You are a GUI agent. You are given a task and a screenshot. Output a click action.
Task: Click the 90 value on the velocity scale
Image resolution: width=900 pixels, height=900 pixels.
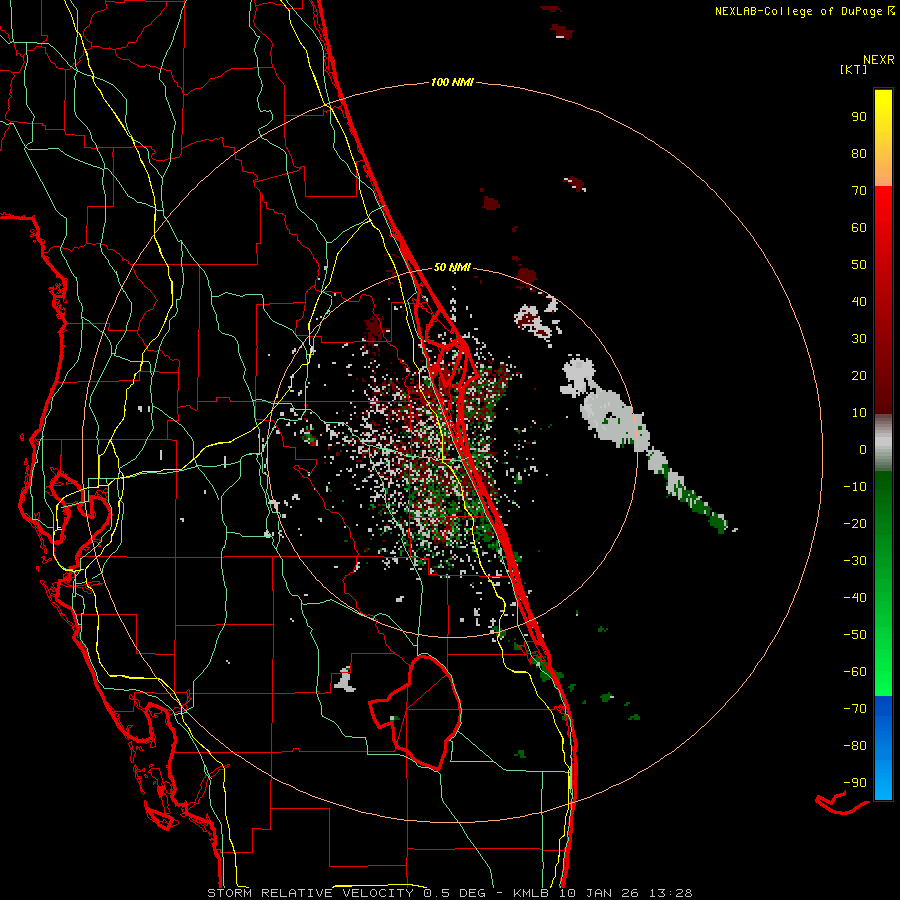(859, 117)
